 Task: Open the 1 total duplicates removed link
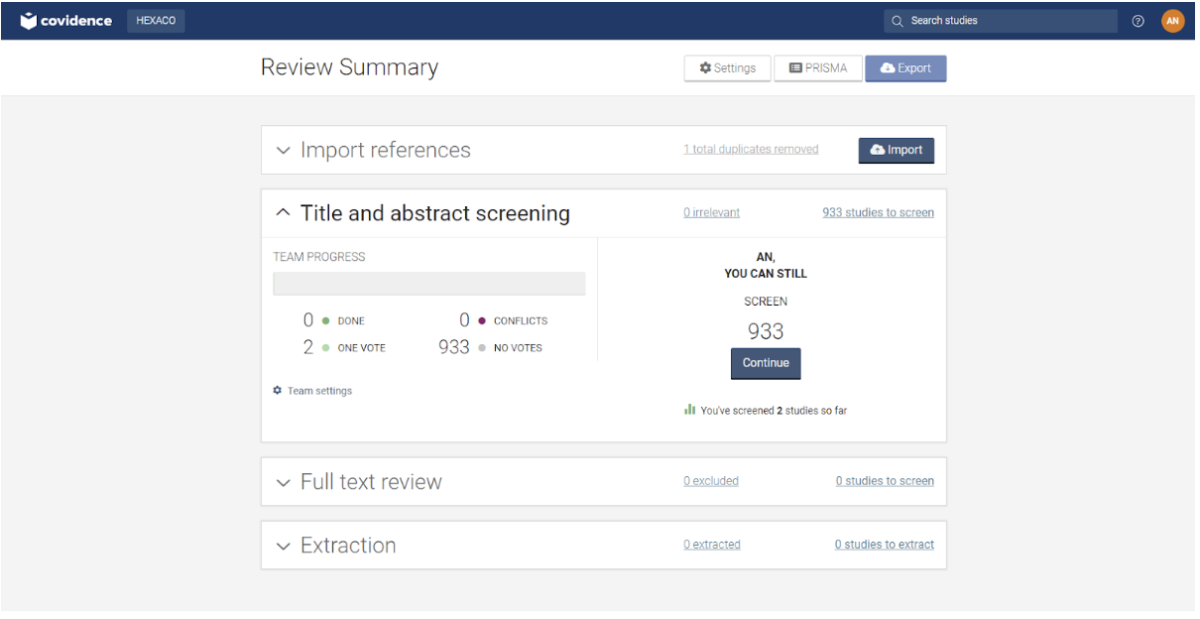coord(750,150)
